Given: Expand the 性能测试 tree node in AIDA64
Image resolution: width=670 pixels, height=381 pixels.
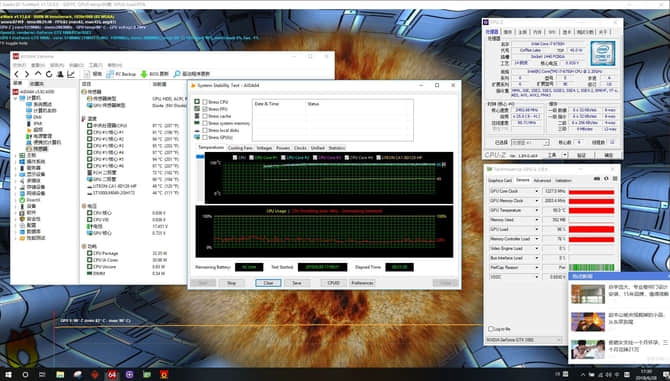Looking at the screenshot, I should coord(16,238).
